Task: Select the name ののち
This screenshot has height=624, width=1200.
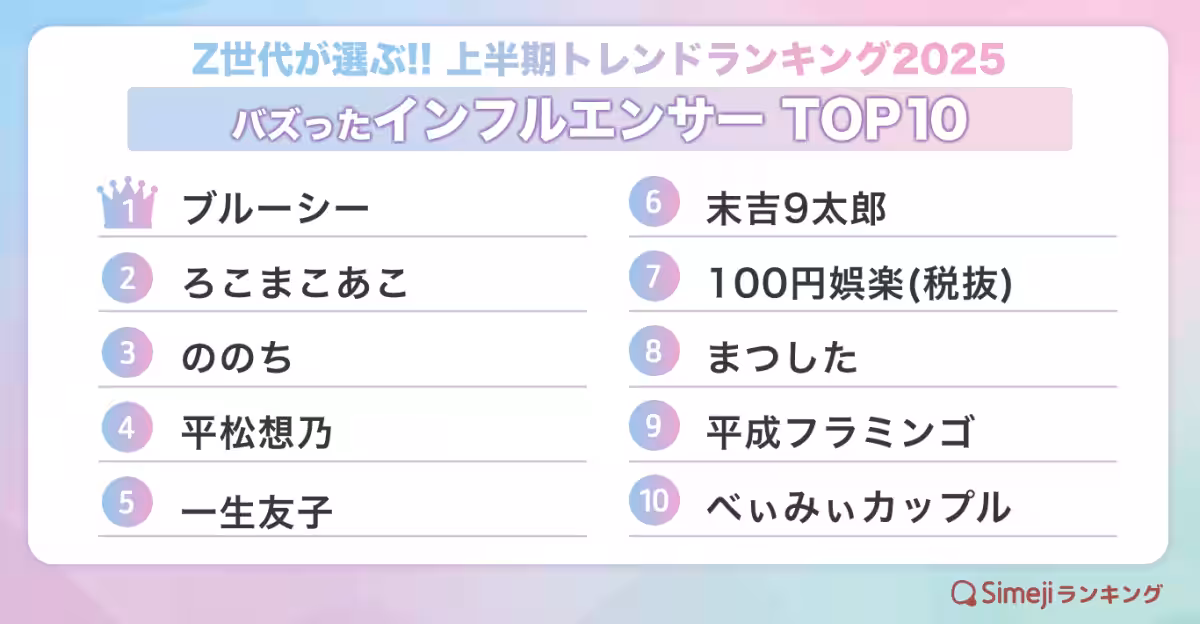Action: click(x=238, y=357)
